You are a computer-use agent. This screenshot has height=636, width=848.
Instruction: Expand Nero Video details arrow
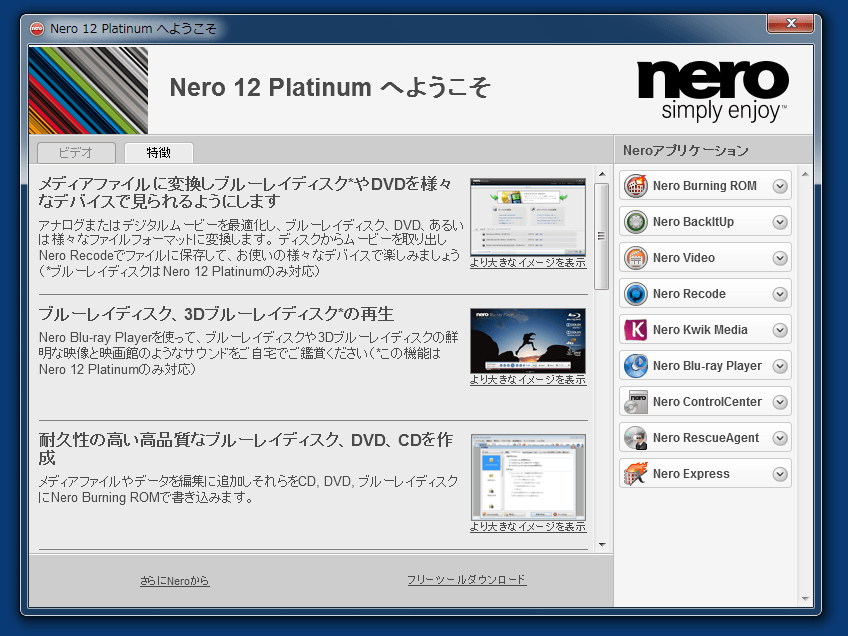coord(780,259)
